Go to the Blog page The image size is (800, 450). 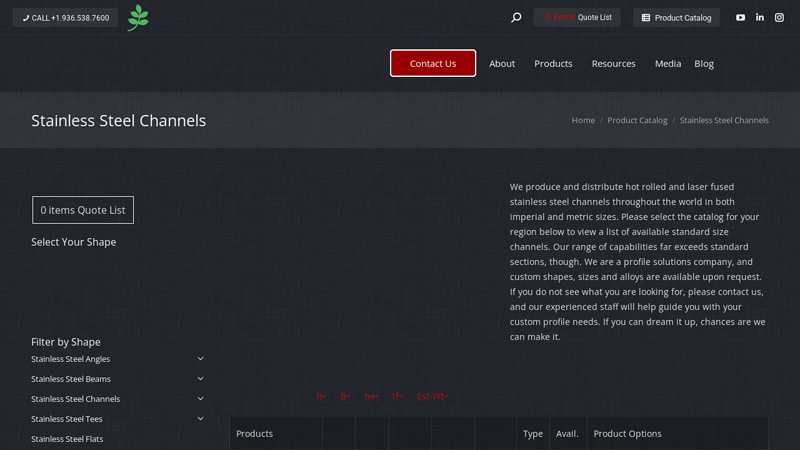(x=704, y=63)
